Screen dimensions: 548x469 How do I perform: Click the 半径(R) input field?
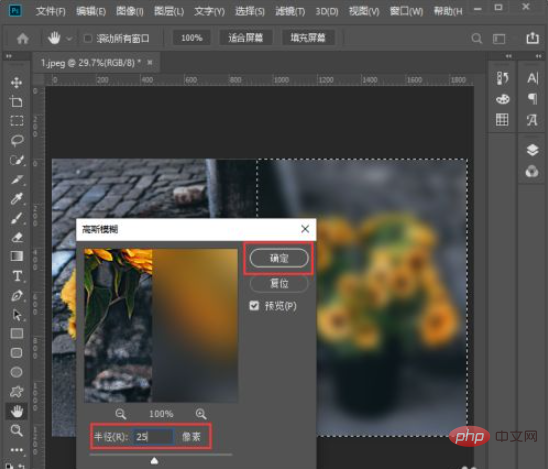tap(153, 436)
